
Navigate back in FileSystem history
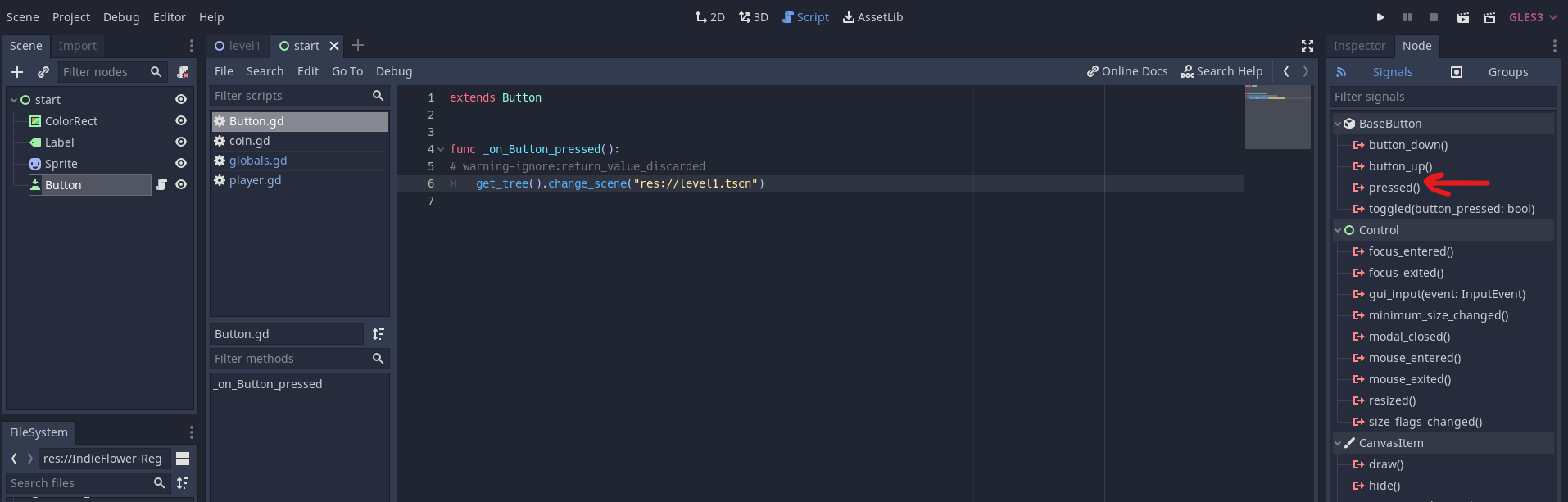[x=14, y=459]
